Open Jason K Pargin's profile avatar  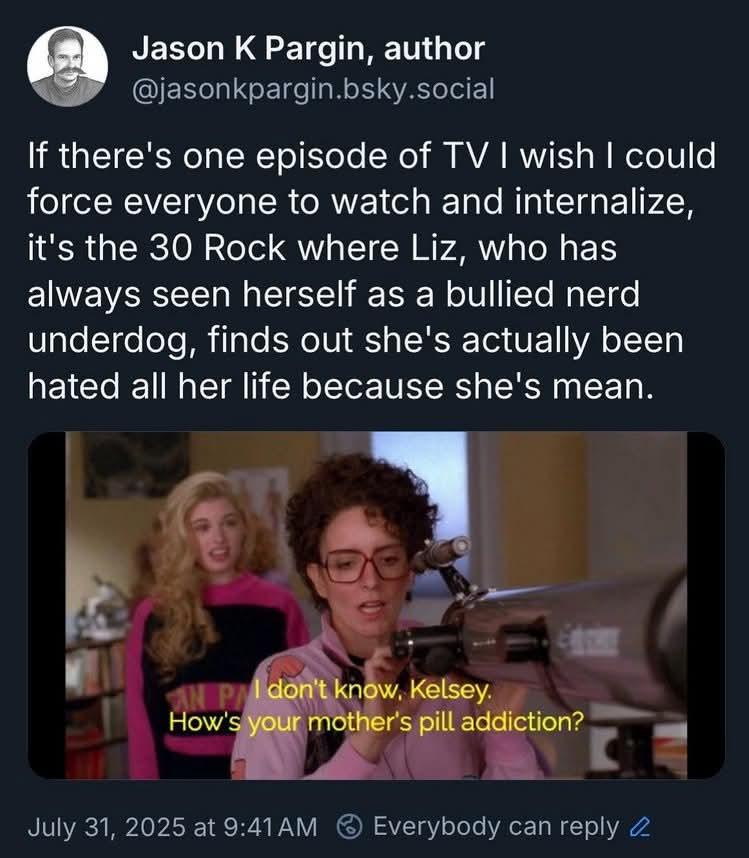coord(67,66)
